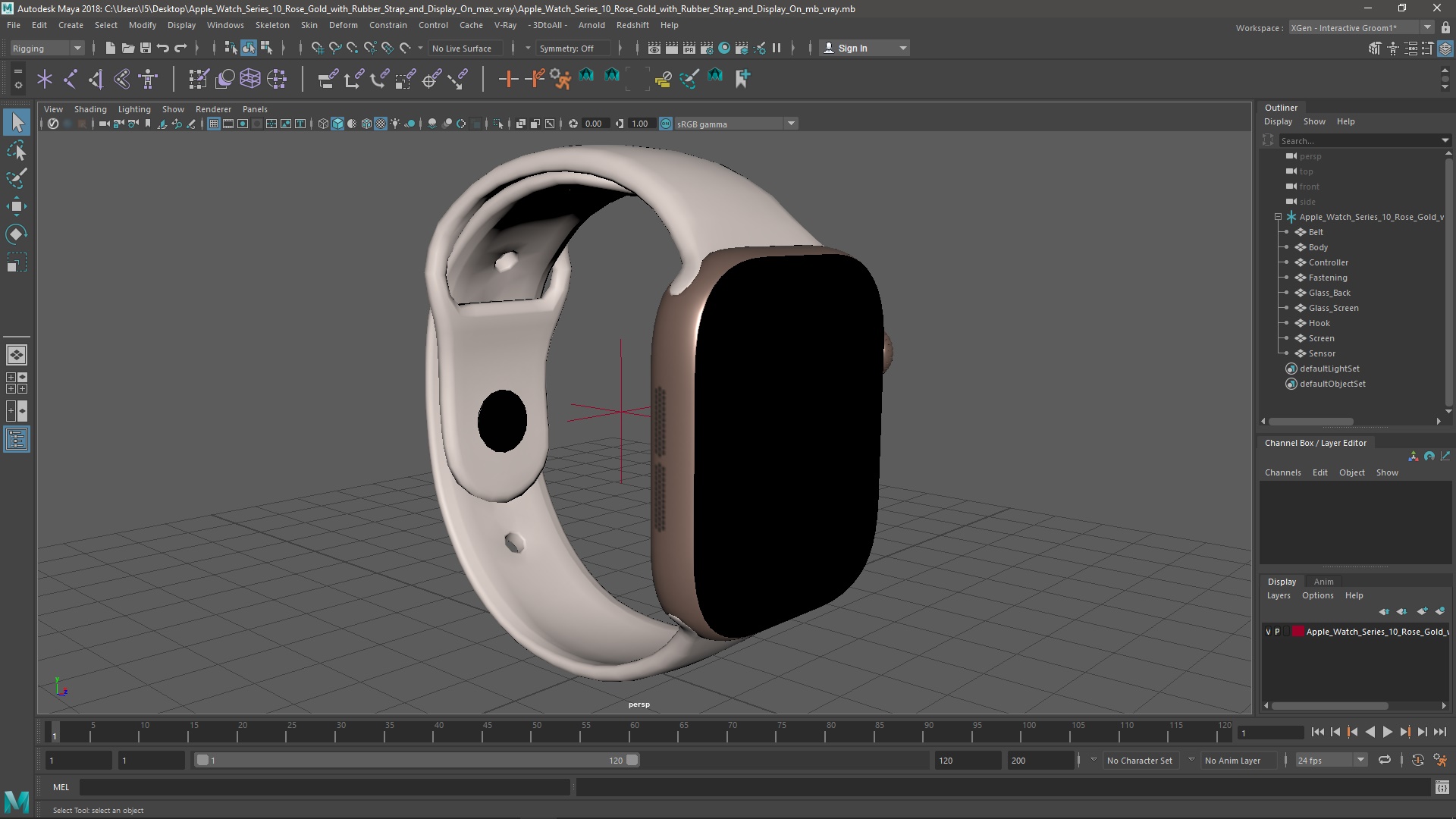Undo the last action via toolbar arrow
The width and height of the screenshot is (1456, 819).
[163, 48]
